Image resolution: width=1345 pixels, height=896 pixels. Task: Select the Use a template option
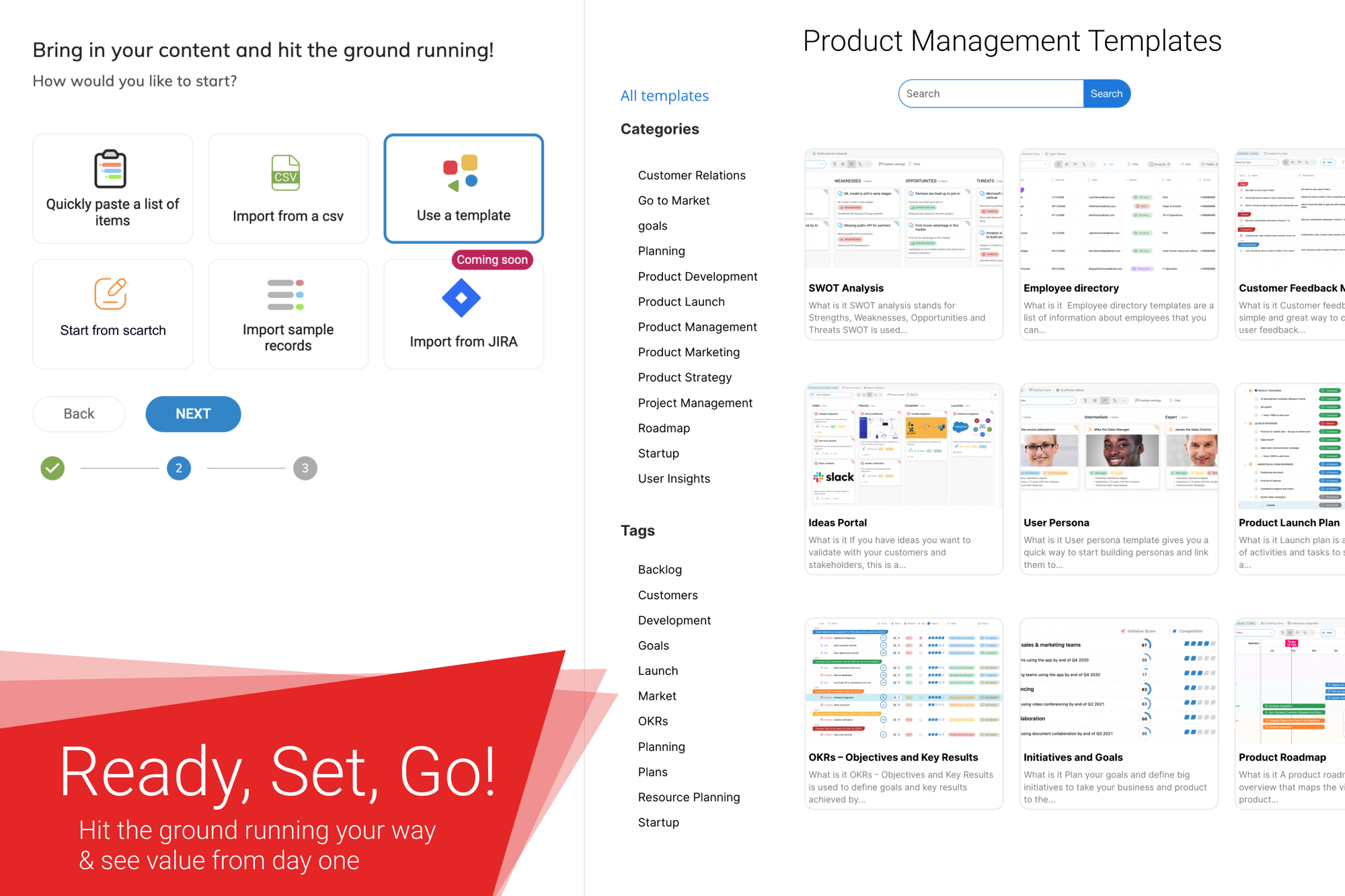464,189
